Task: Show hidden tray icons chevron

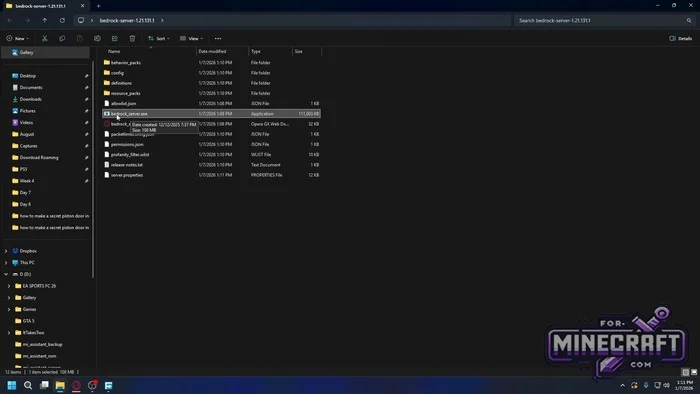Action: click(x=623, y=385)
